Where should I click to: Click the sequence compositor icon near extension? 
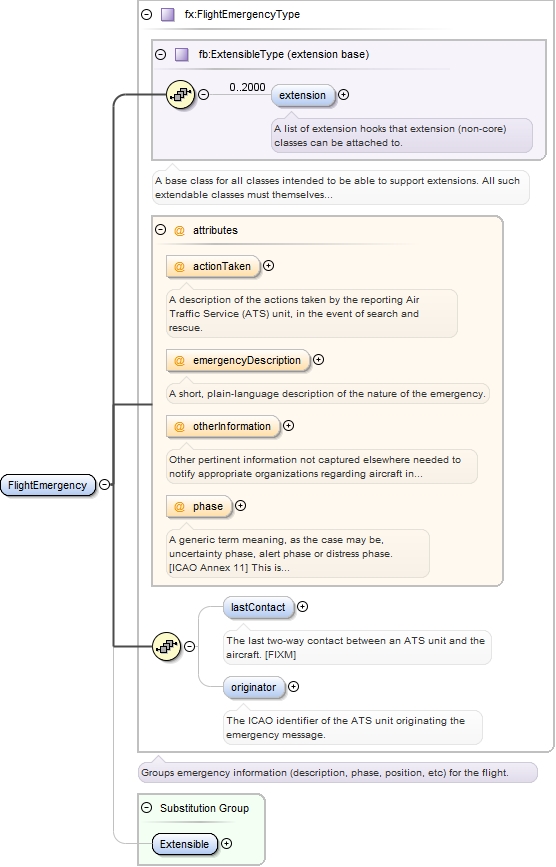pyautogui.click(x=181, y=95)
